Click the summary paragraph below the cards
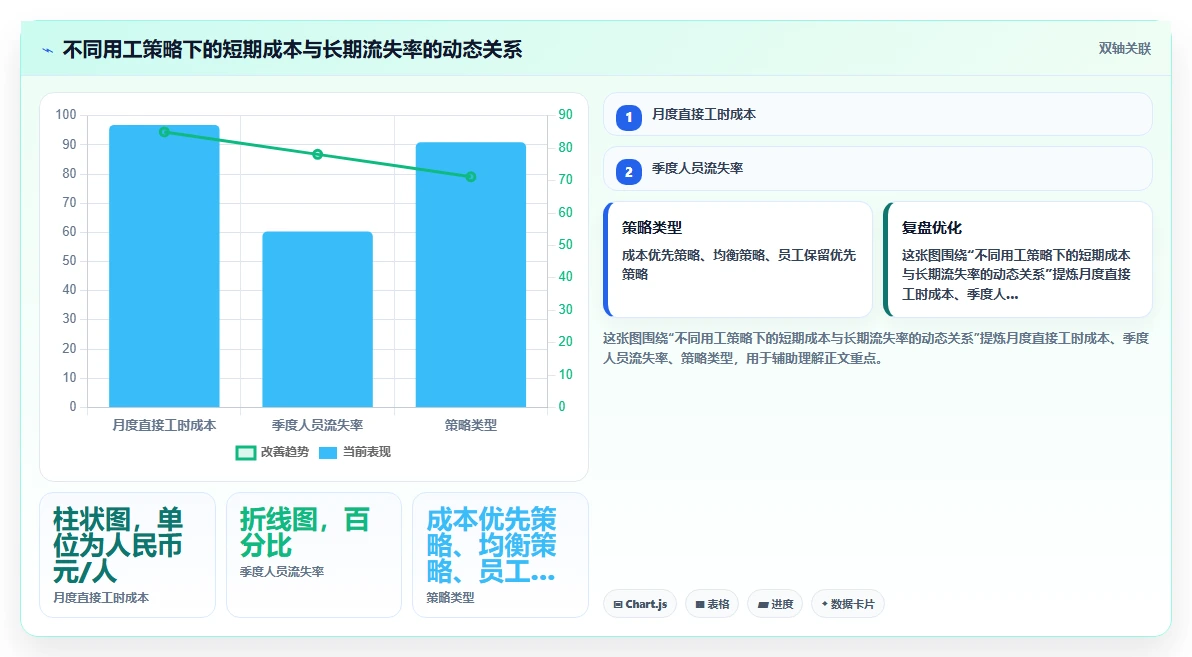The width and height of the screenshot is (1192, 657). pos(876,348)
